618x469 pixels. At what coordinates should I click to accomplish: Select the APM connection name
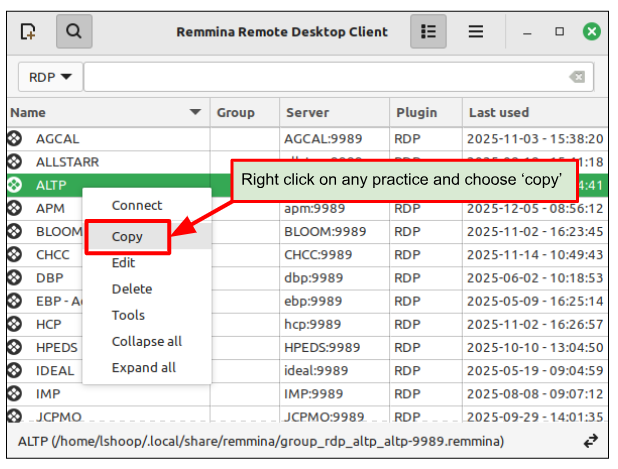[x=50, y=208]
